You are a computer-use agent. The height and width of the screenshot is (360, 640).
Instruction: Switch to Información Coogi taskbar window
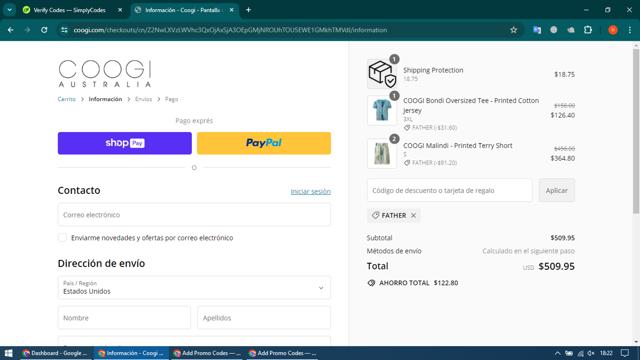(x=131, y=353)
